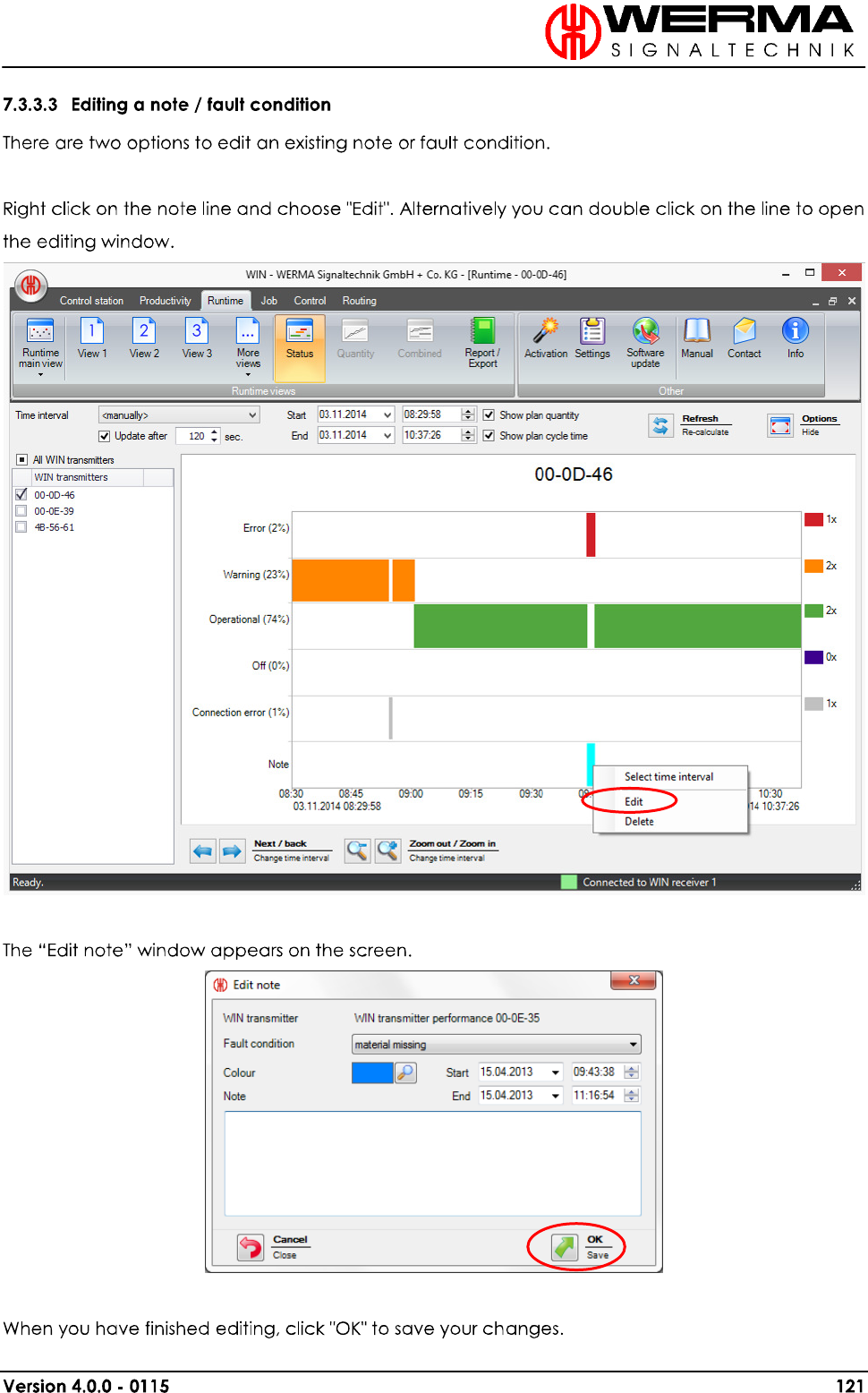Click the Options hide icon
The image size is (868, 1393).
coord(781,426)
